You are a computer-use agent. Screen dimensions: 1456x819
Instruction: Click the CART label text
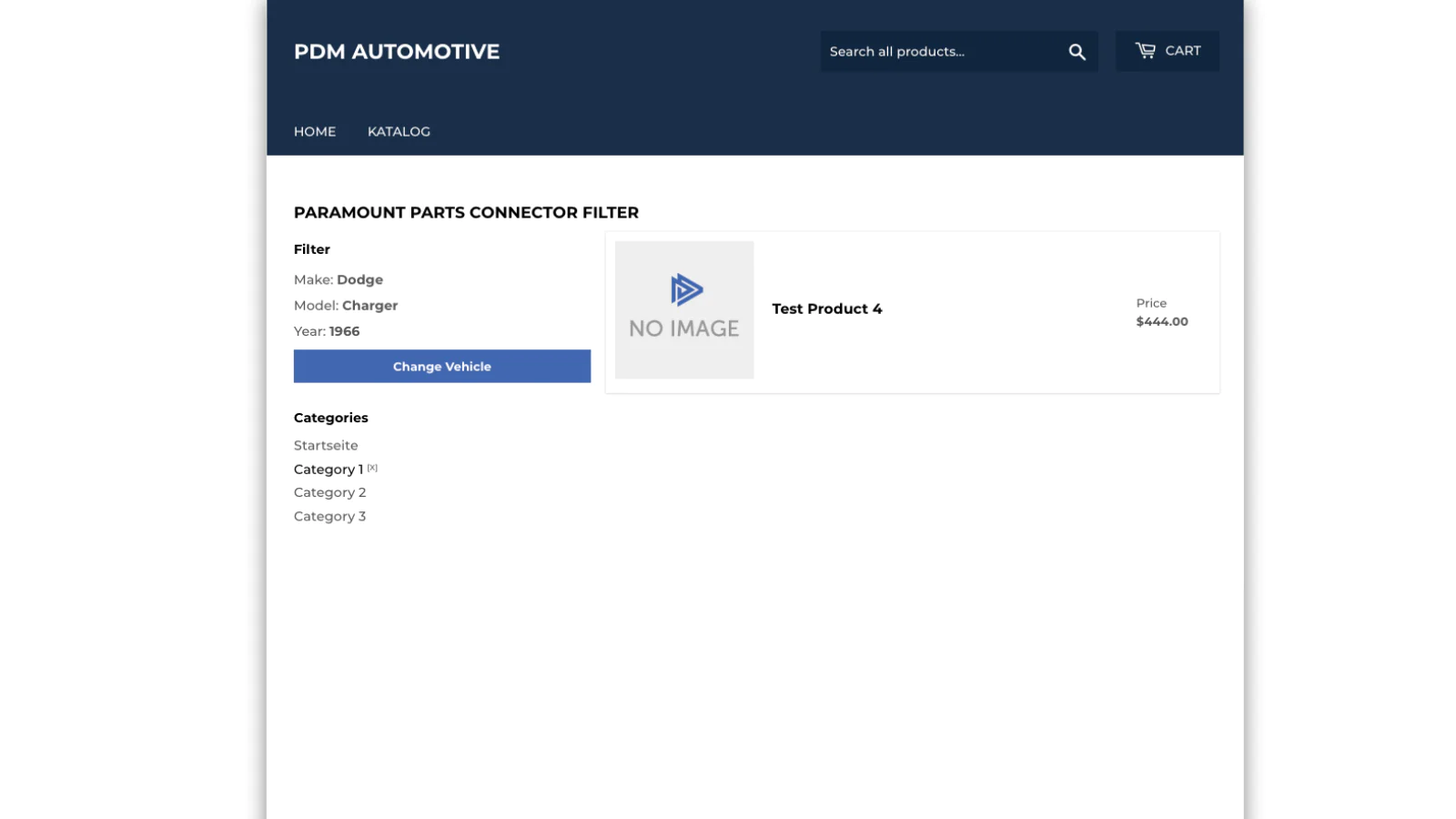[x=1182, y=51]
